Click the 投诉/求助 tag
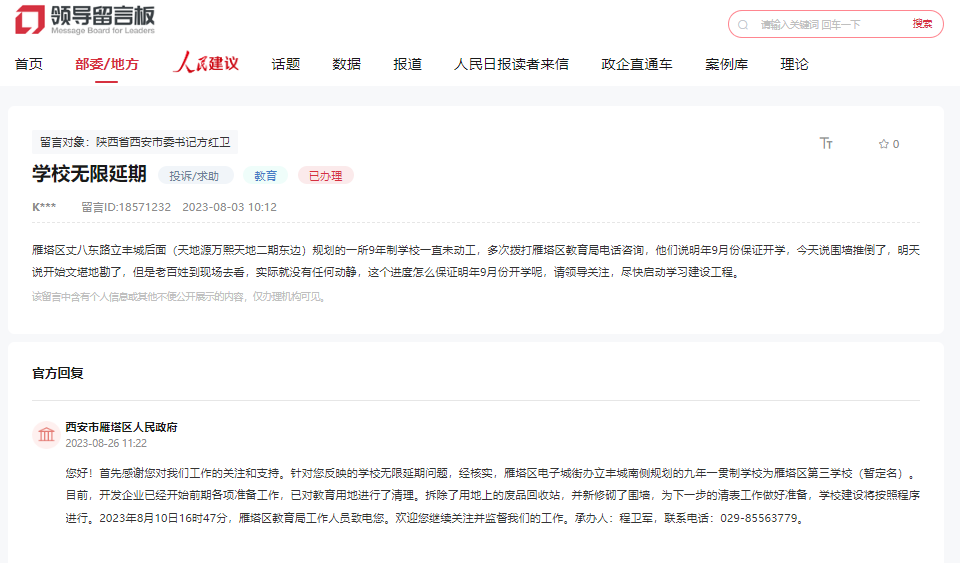960x563 pixels. (194, 176)
